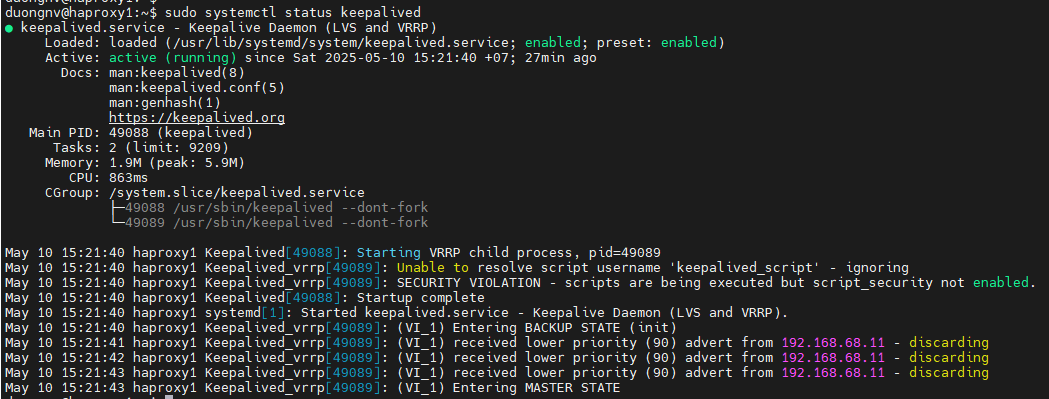Click the green active status dot
This screenshot has height=399, width=1049.
pos(8,28)
